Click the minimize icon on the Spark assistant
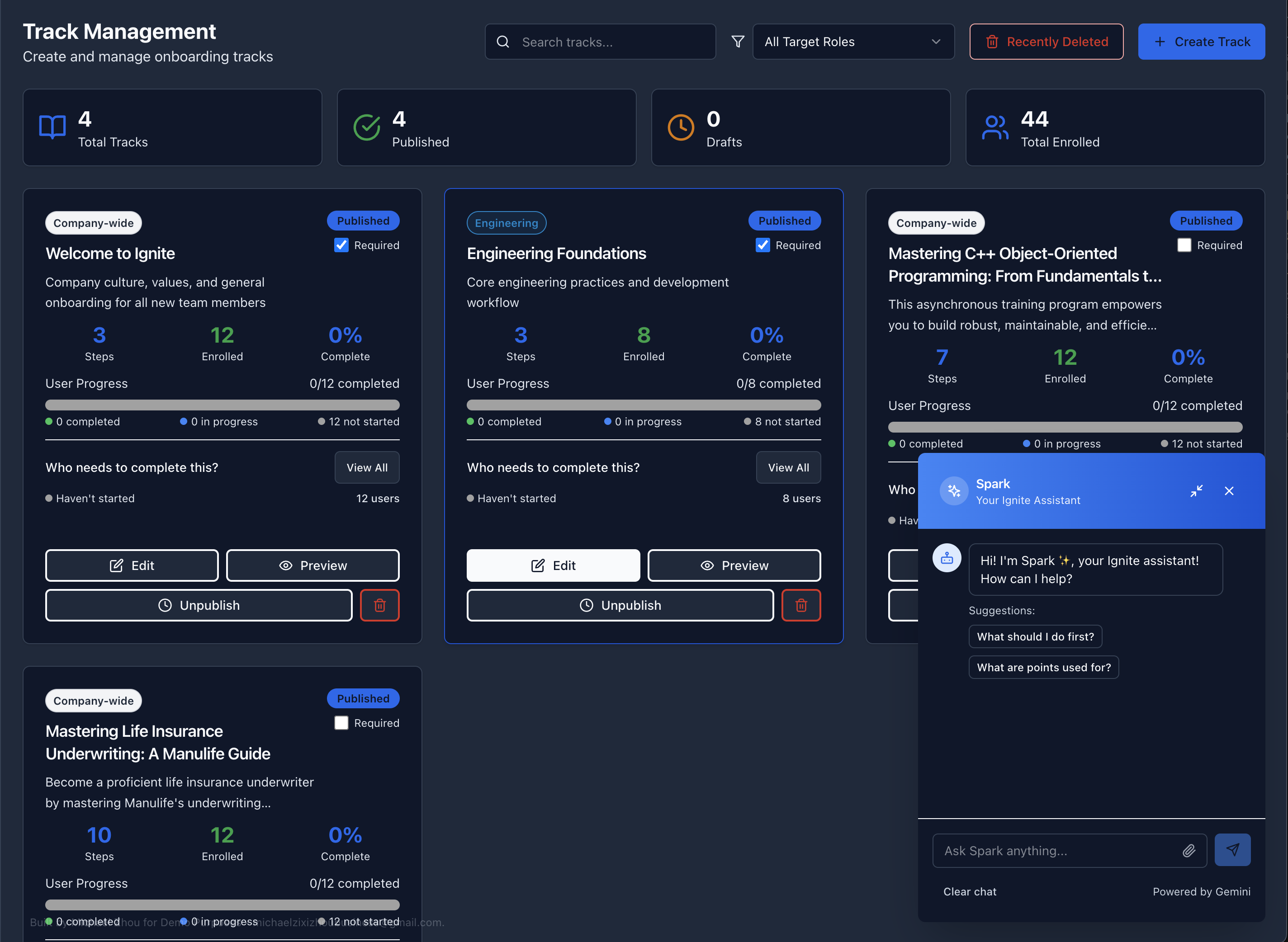This screenshot has width=1288, height=942. click(1197, 490)
